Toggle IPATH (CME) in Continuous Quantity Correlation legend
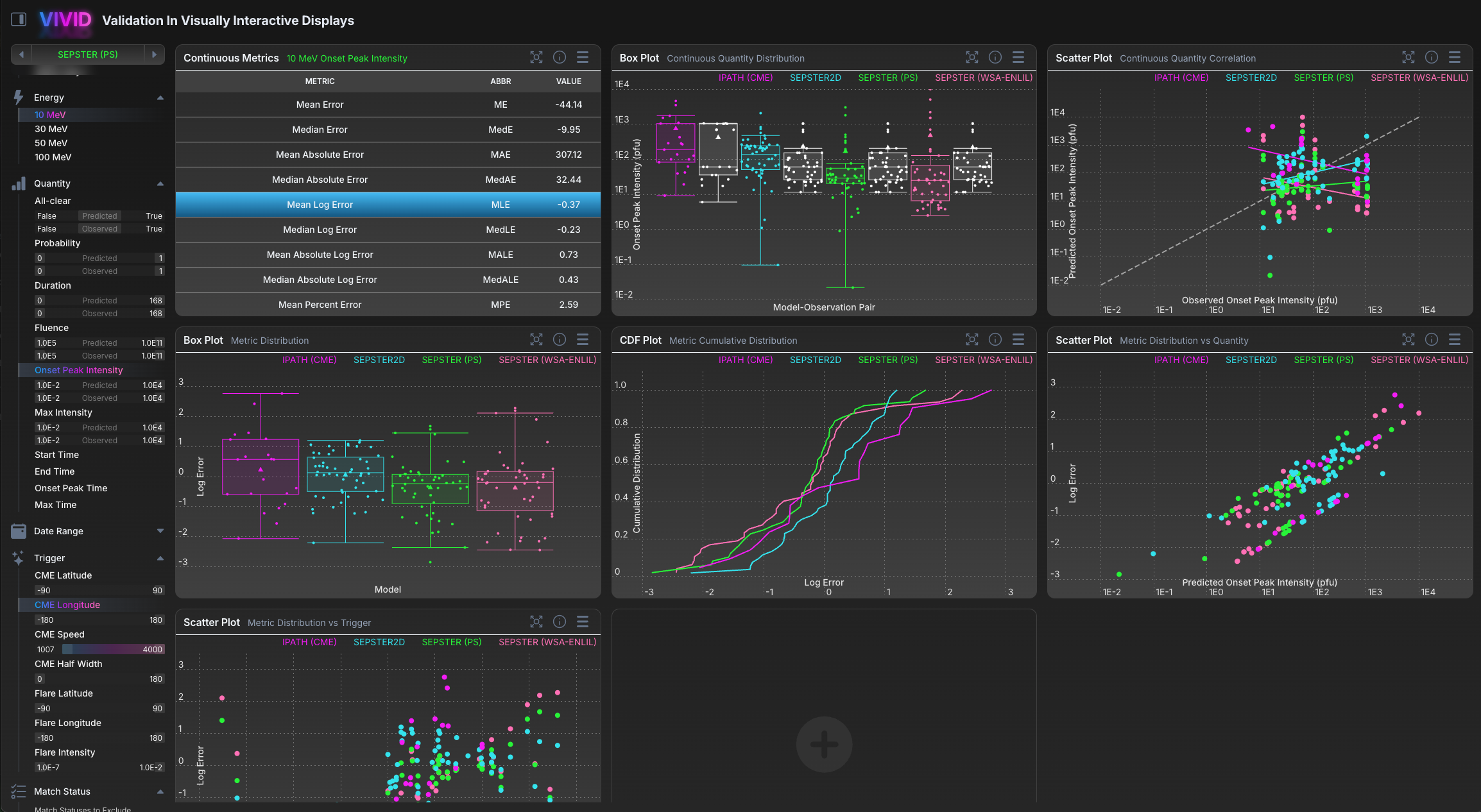Screen dimensions: 1481x812 tap(1181, 78)
